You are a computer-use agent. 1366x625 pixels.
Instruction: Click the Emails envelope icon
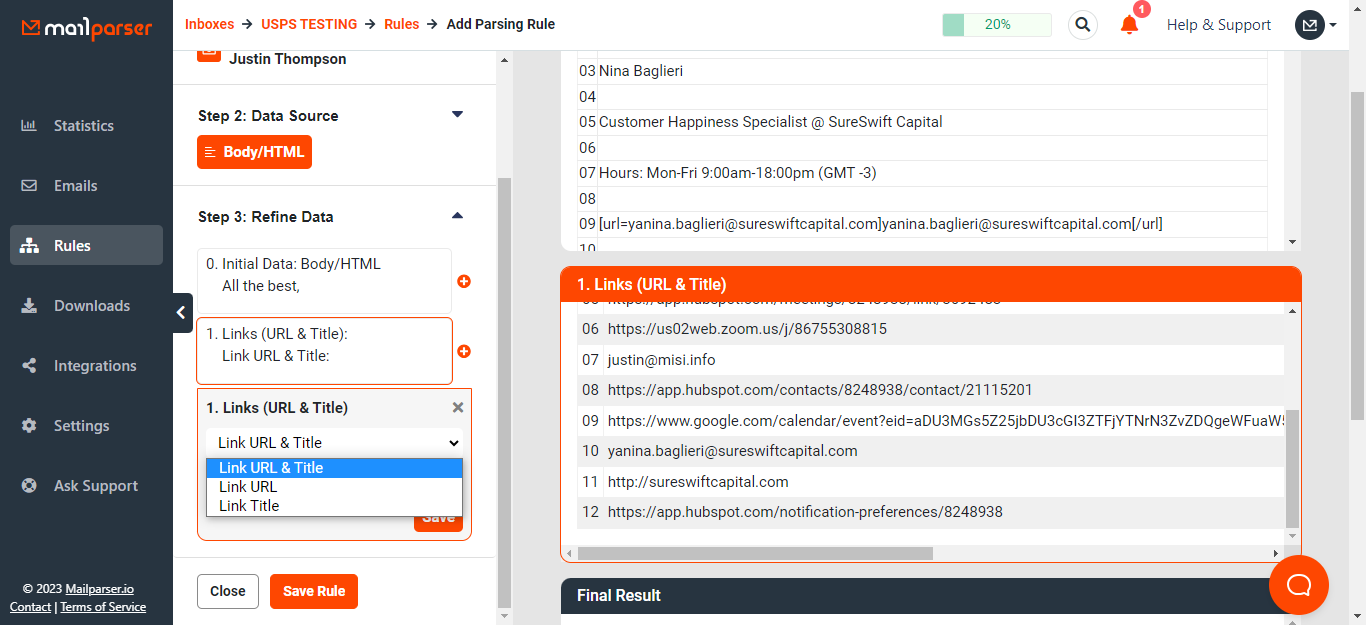coord(29,186)
